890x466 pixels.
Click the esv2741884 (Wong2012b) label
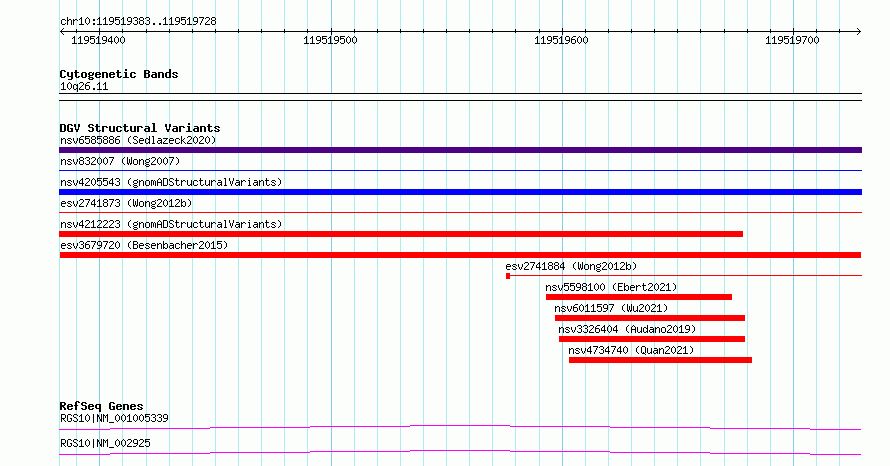pyautogui.click(x=571, y=266)
